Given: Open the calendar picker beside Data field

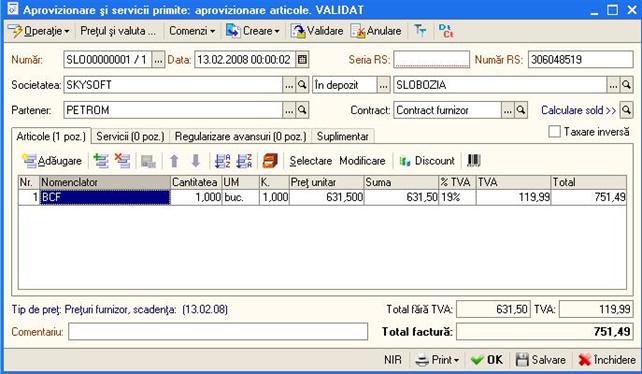Looking at the screenshot, I should point(302,59).
